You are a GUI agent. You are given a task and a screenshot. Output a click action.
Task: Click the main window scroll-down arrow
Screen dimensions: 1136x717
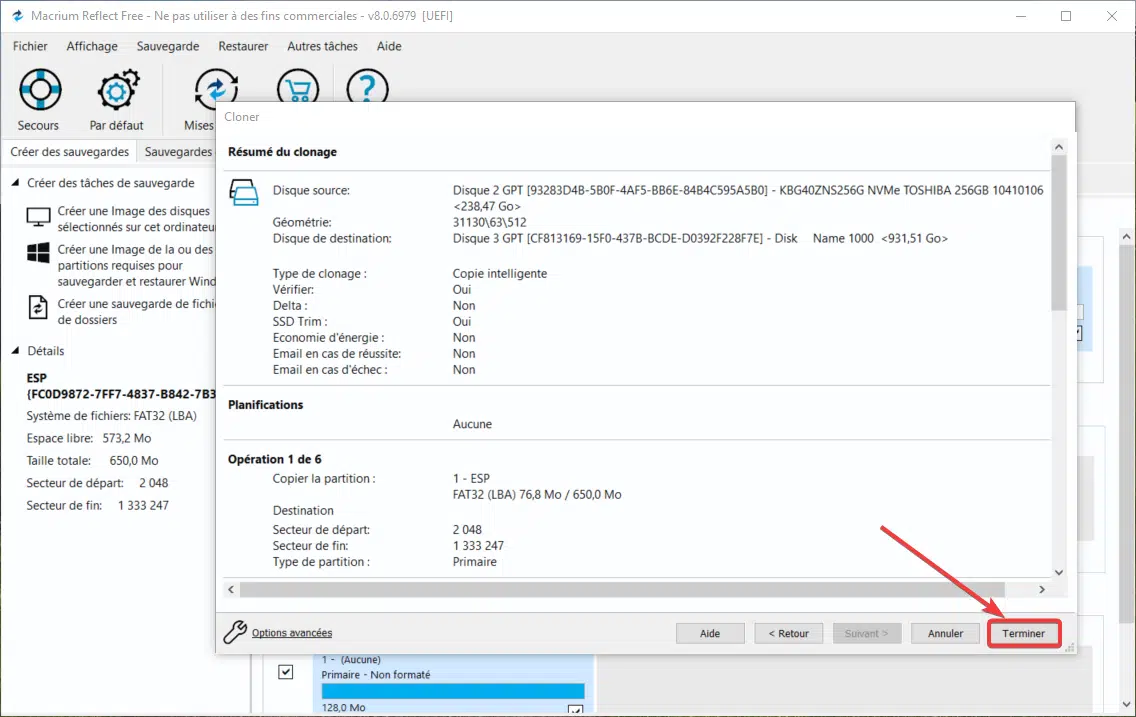1126,704
